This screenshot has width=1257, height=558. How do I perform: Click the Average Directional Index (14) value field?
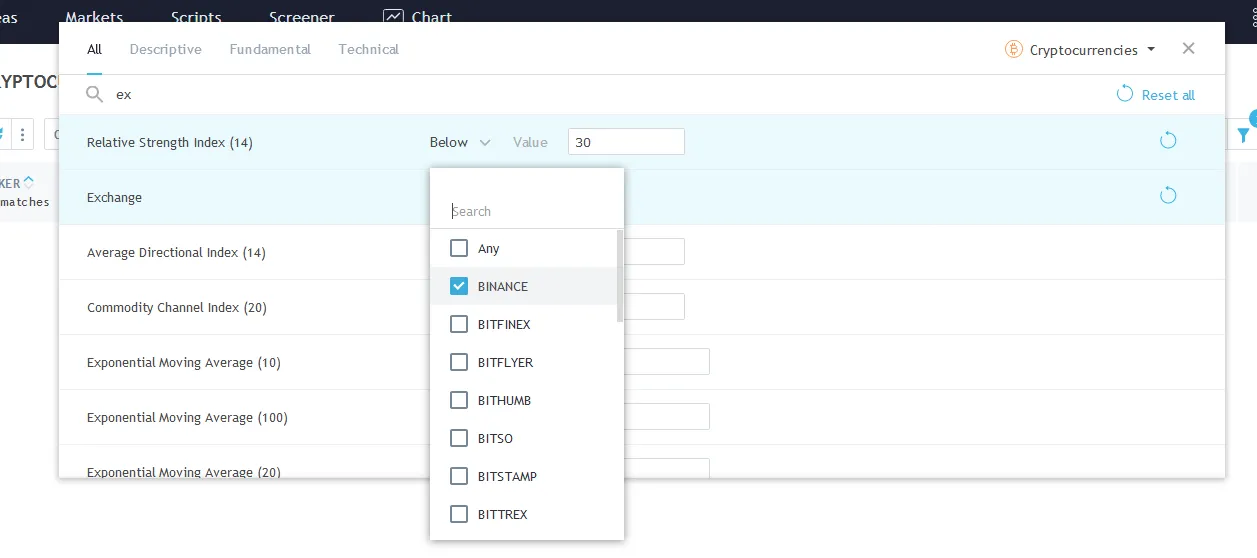click(655, 252)
